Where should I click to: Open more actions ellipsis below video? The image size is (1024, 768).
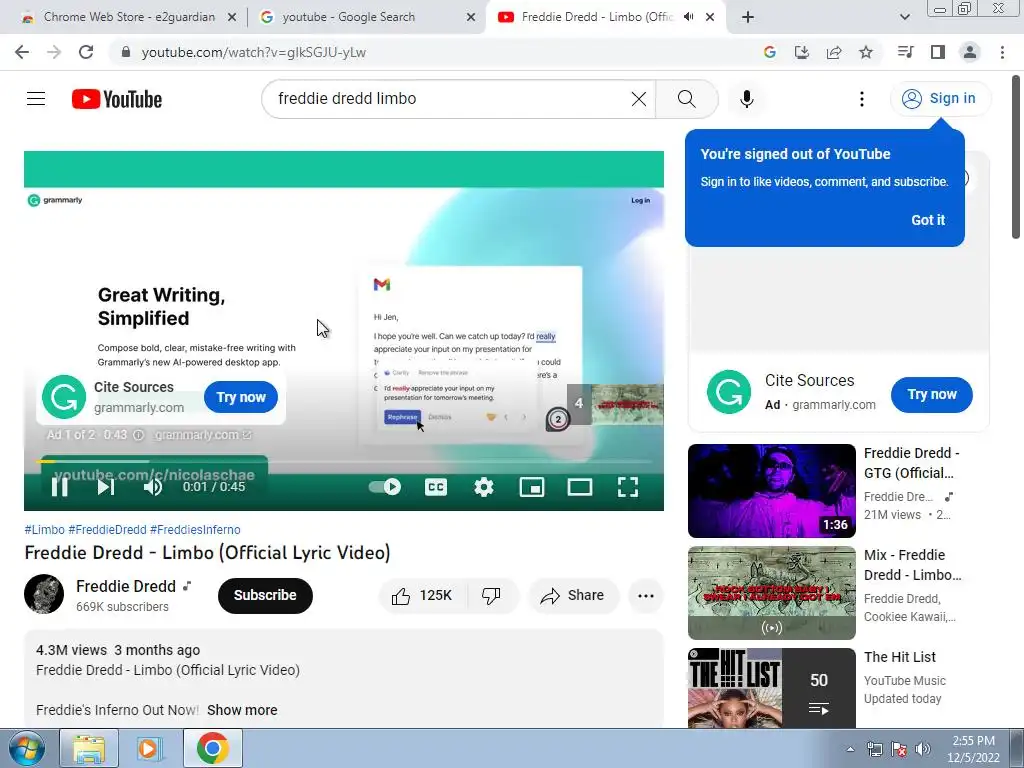(646, 596)
